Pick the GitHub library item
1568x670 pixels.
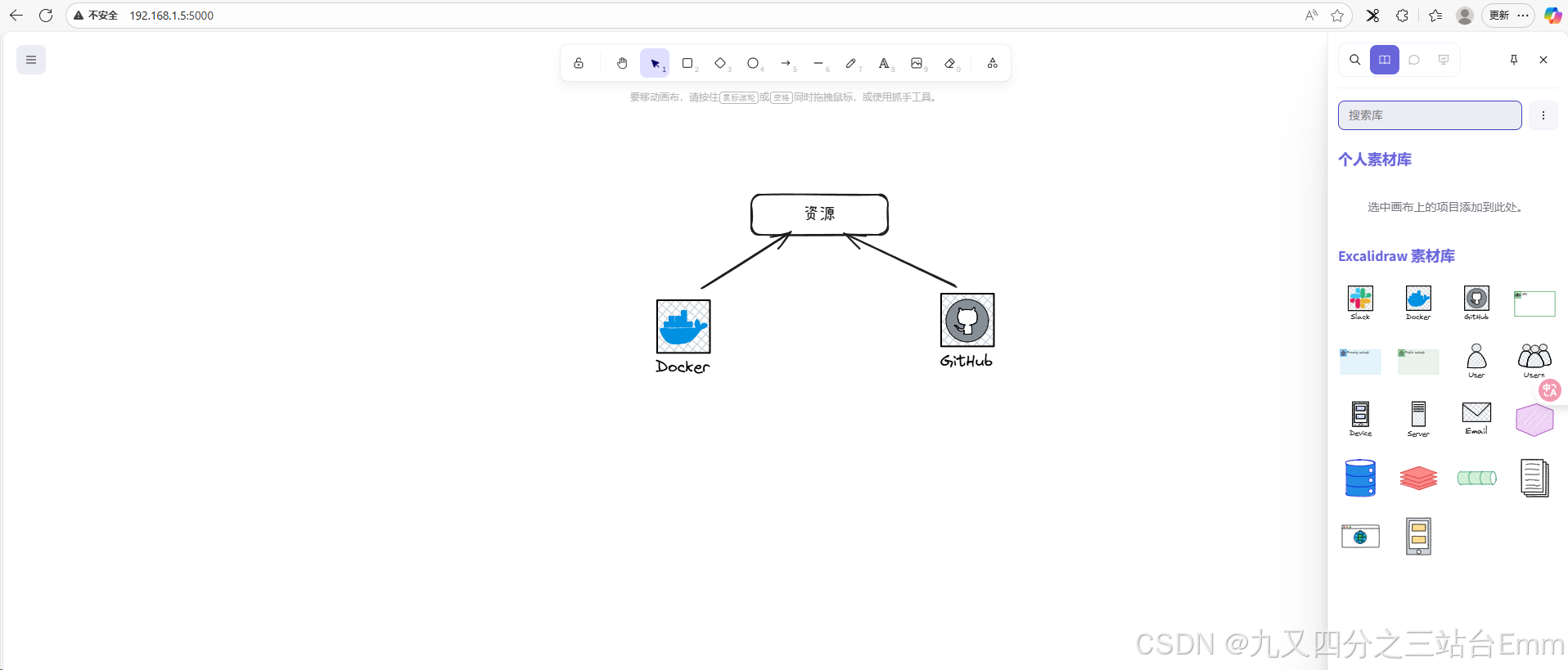(1476, 303)
